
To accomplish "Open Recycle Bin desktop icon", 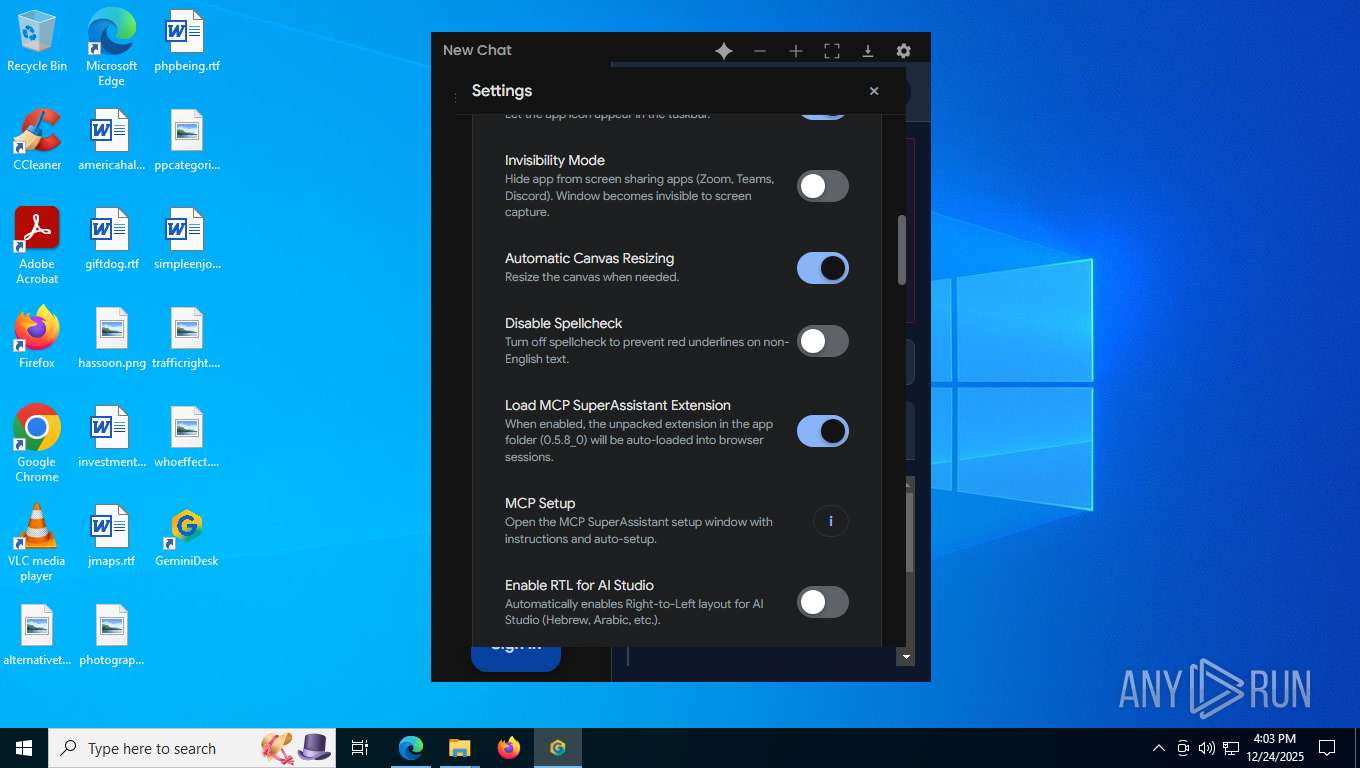I will pyautogui.click(x=37, y=42).
